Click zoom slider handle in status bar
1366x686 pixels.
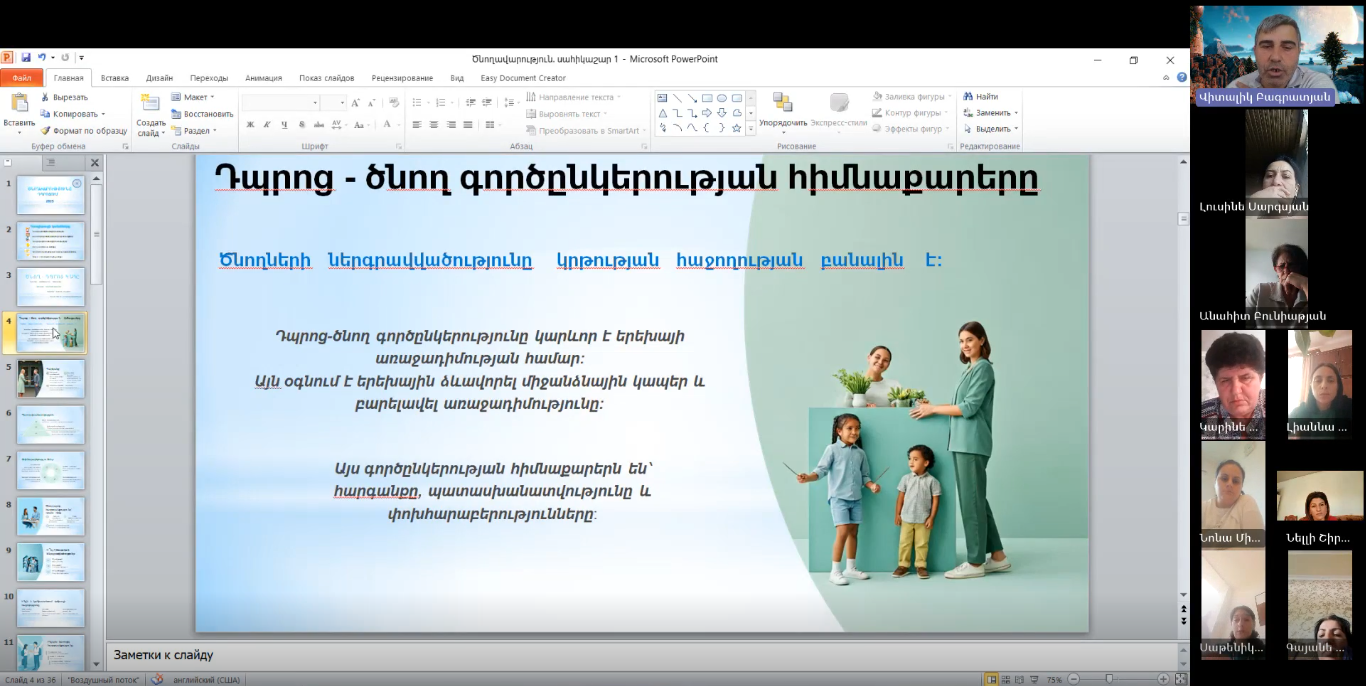1109,679
